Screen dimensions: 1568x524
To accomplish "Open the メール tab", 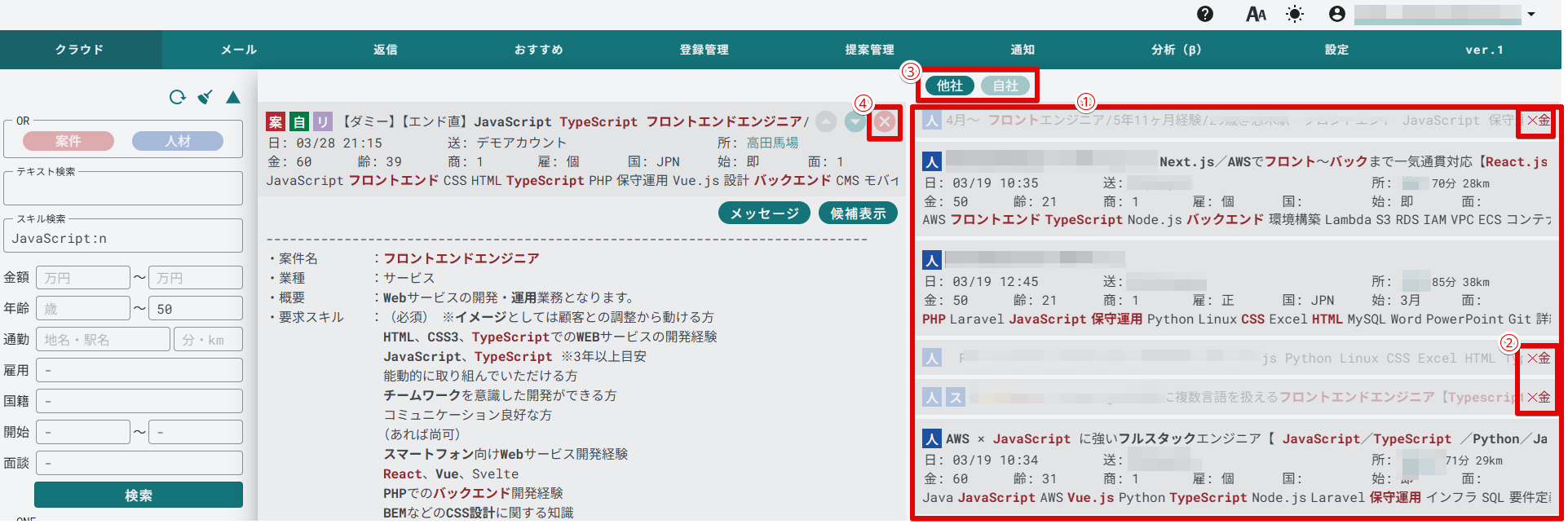I will pyautogui.click(x=239, y=50).
